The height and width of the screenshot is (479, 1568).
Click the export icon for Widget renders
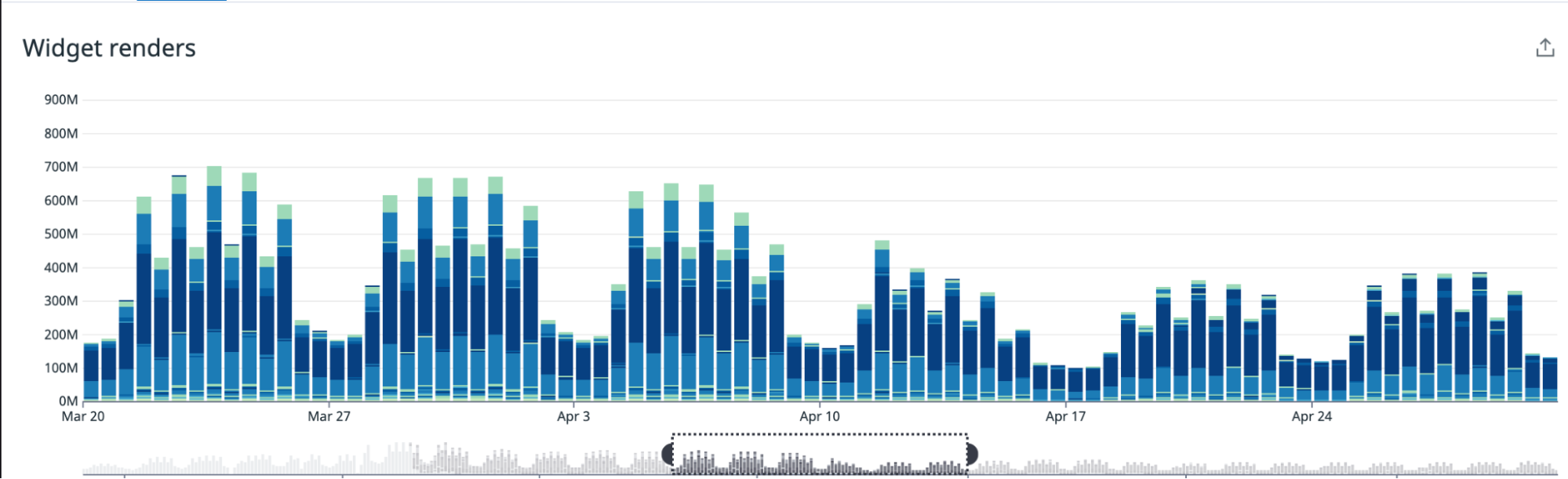tap(1544, 49)
